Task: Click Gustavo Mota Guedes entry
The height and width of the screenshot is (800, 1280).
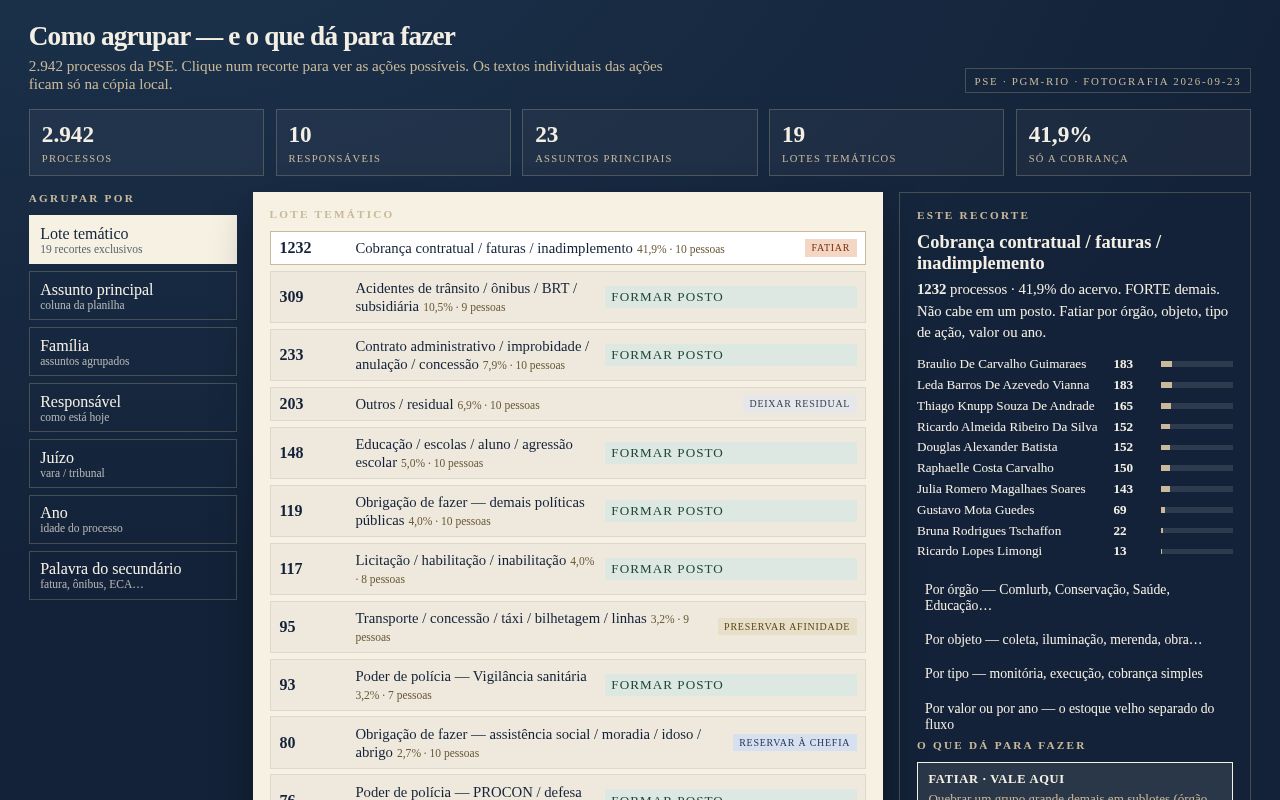Action: [x=975, y=510]
